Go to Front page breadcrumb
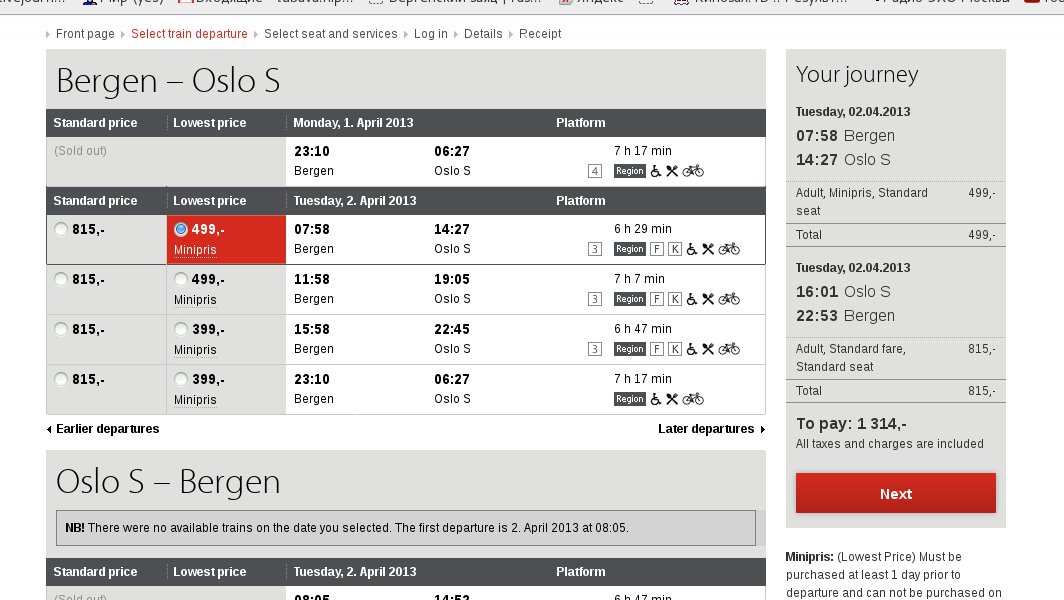The image size is (1064, 600). pyautogui.click(x=84, y=34)
